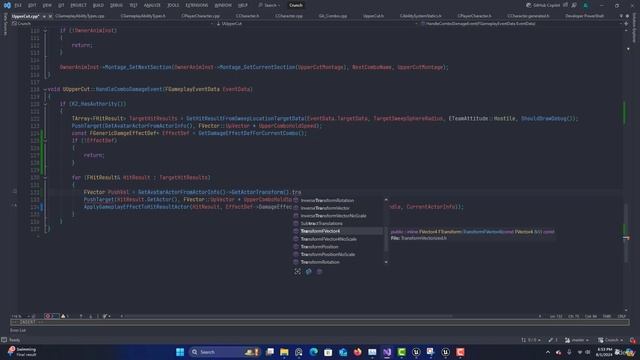Screen dimensions: 640x360
Task: Toggle second IntelliSense filter icon
Action: pyautogui.click(x=309, y=271)
